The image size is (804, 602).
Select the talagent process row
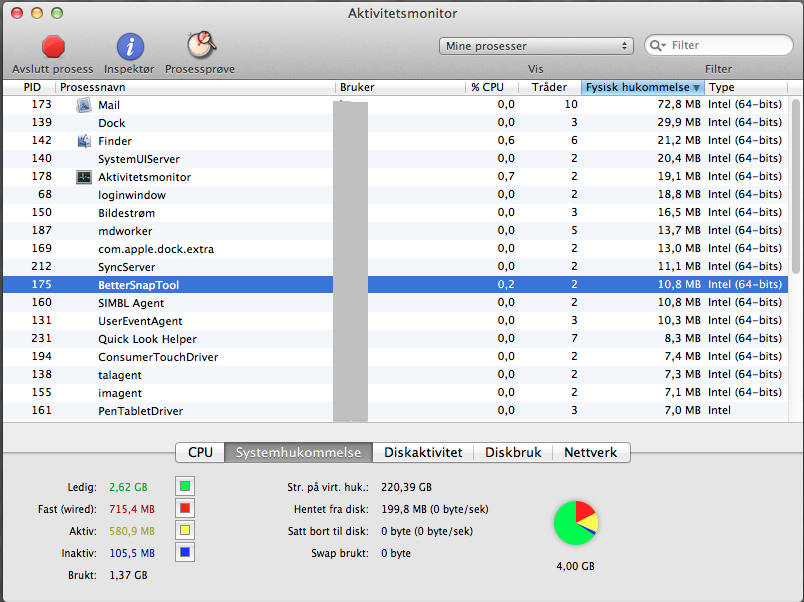pyautogui.click(x=395, y=374)
